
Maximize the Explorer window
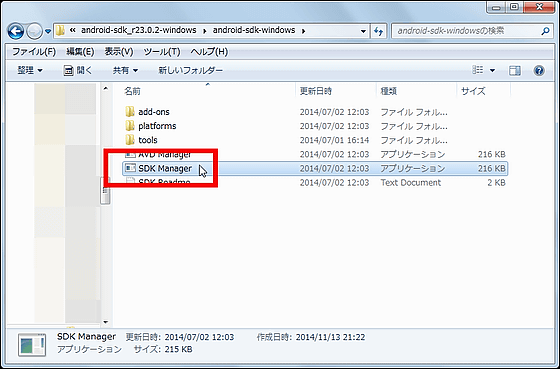[514, 7]
